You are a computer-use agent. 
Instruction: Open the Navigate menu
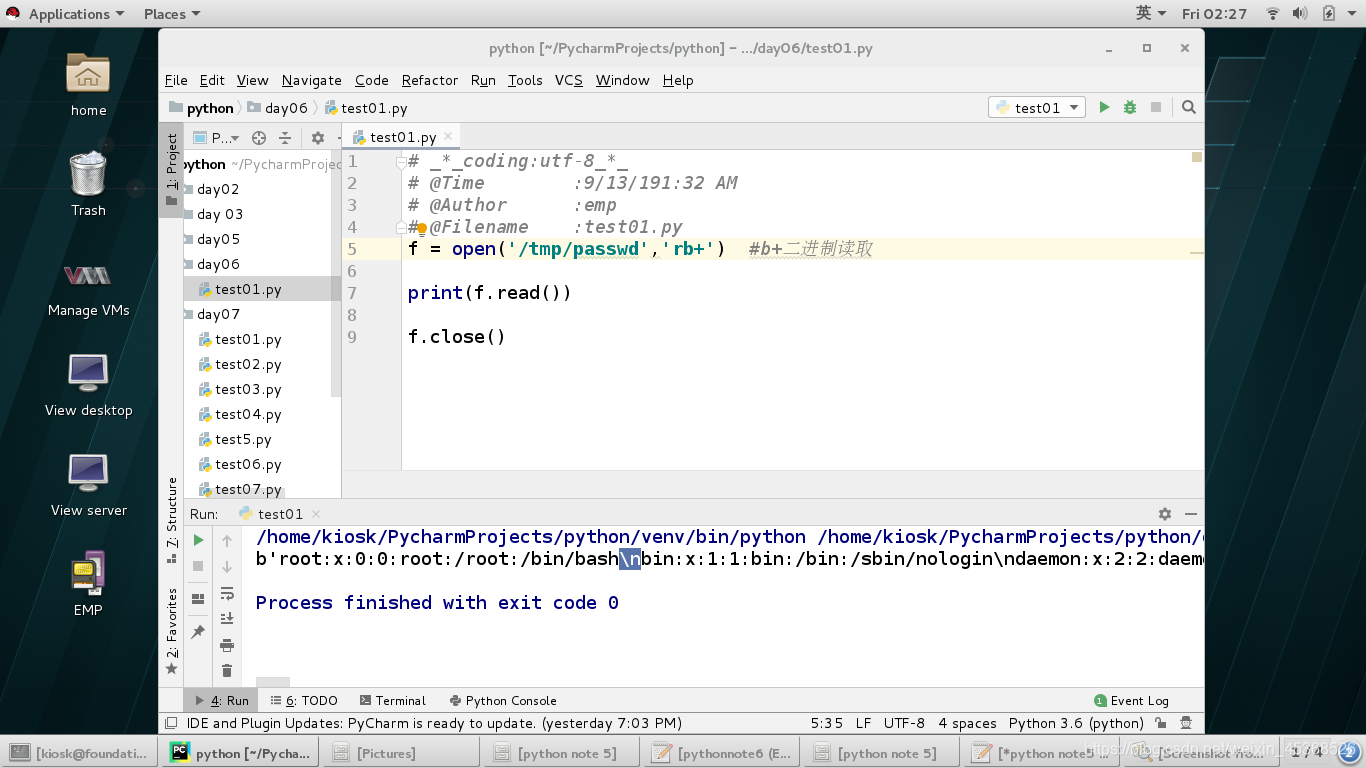click(x=311, y=80)
